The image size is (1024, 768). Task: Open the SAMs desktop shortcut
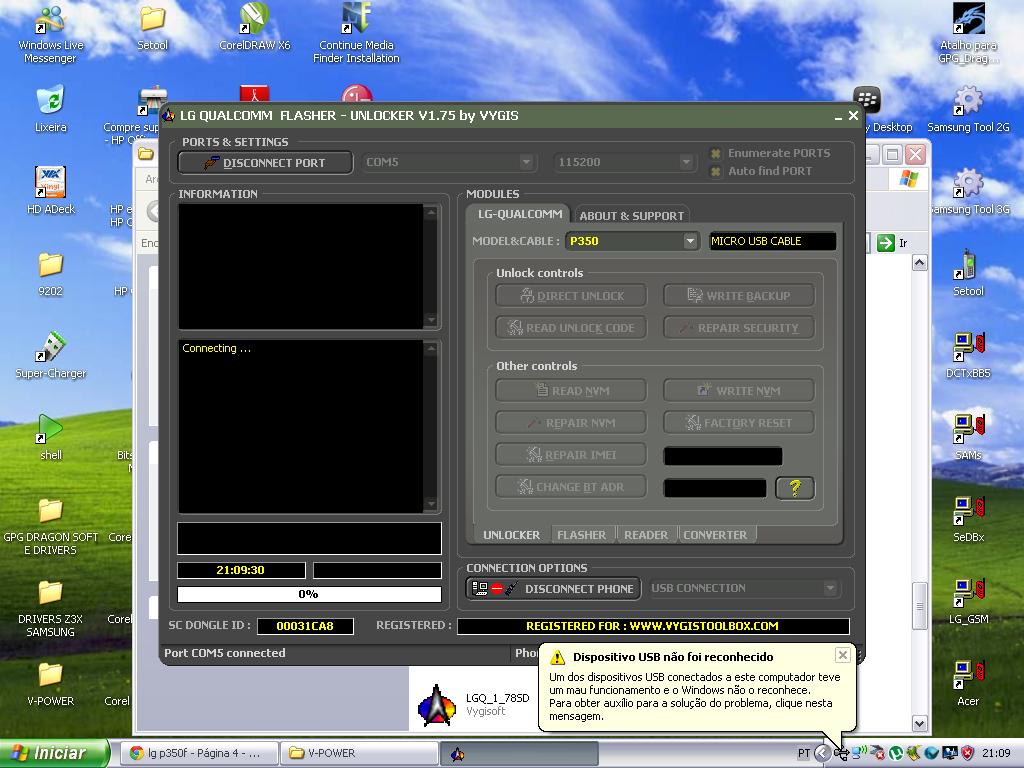[968, 438]
